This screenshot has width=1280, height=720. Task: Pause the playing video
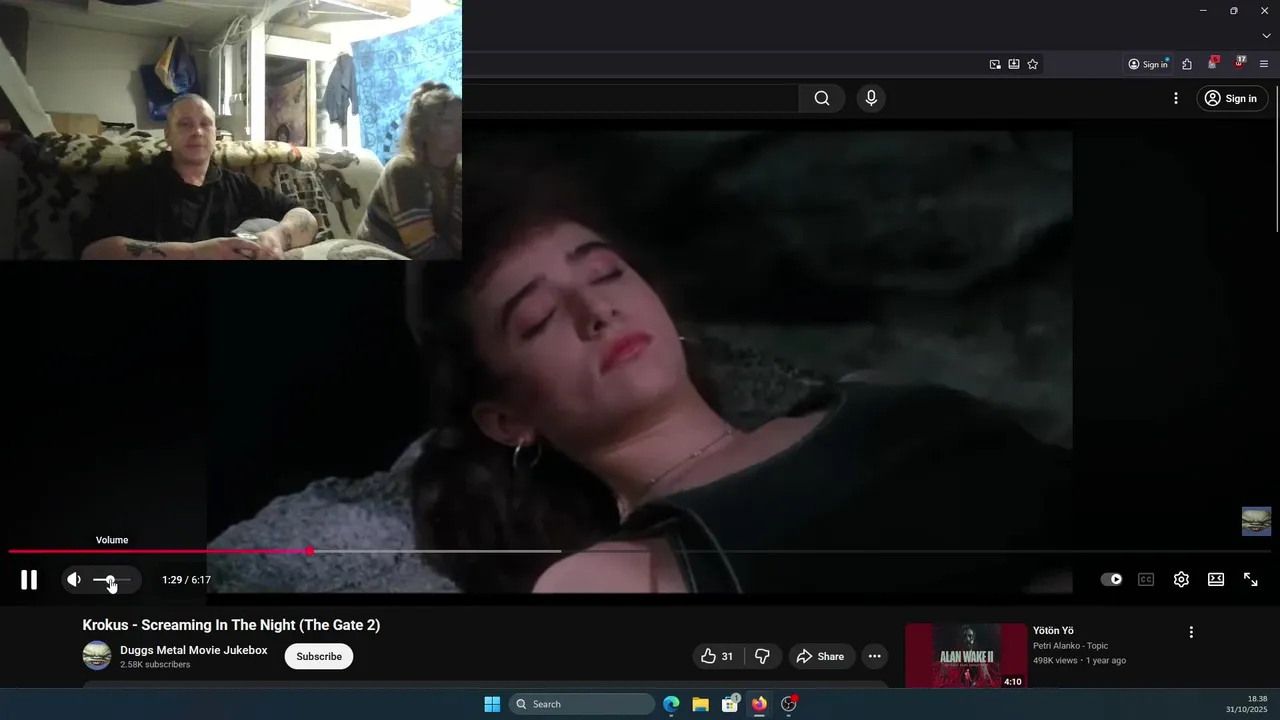[29, 580]
